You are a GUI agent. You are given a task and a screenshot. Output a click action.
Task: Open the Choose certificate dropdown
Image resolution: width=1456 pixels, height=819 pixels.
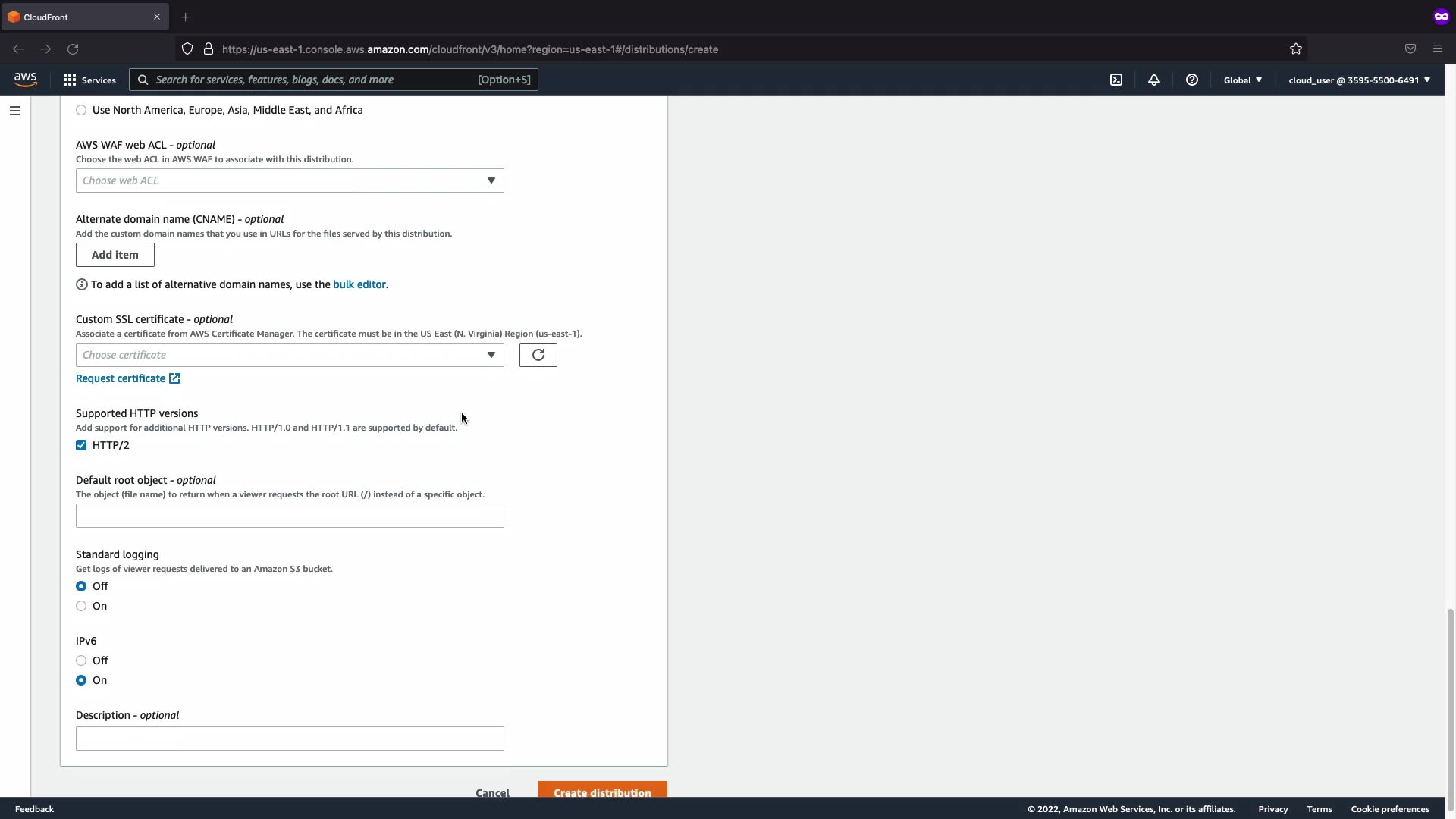click(289, 355)
